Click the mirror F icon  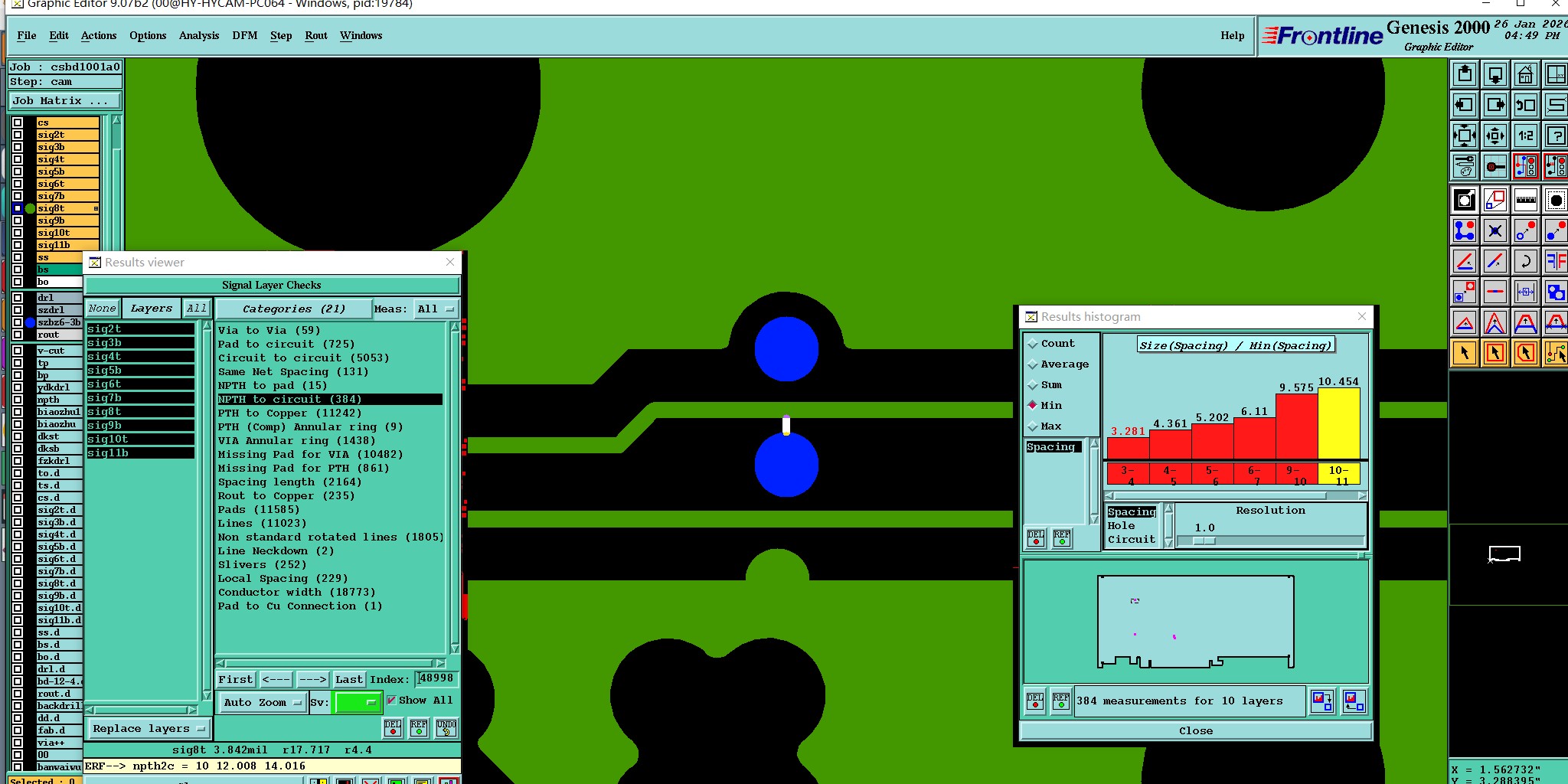(1556, 261)
